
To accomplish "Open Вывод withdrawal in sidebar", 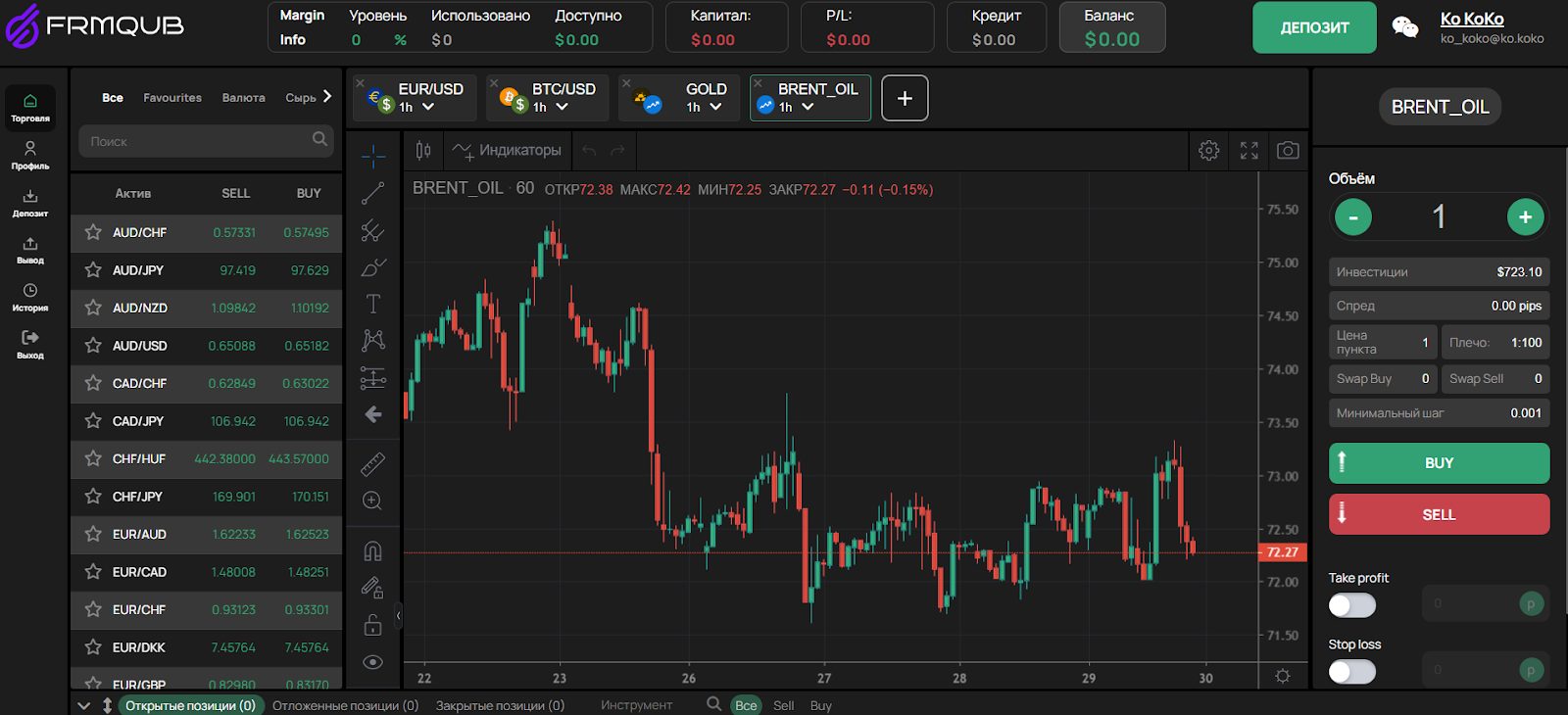I will tap(30, 250).
